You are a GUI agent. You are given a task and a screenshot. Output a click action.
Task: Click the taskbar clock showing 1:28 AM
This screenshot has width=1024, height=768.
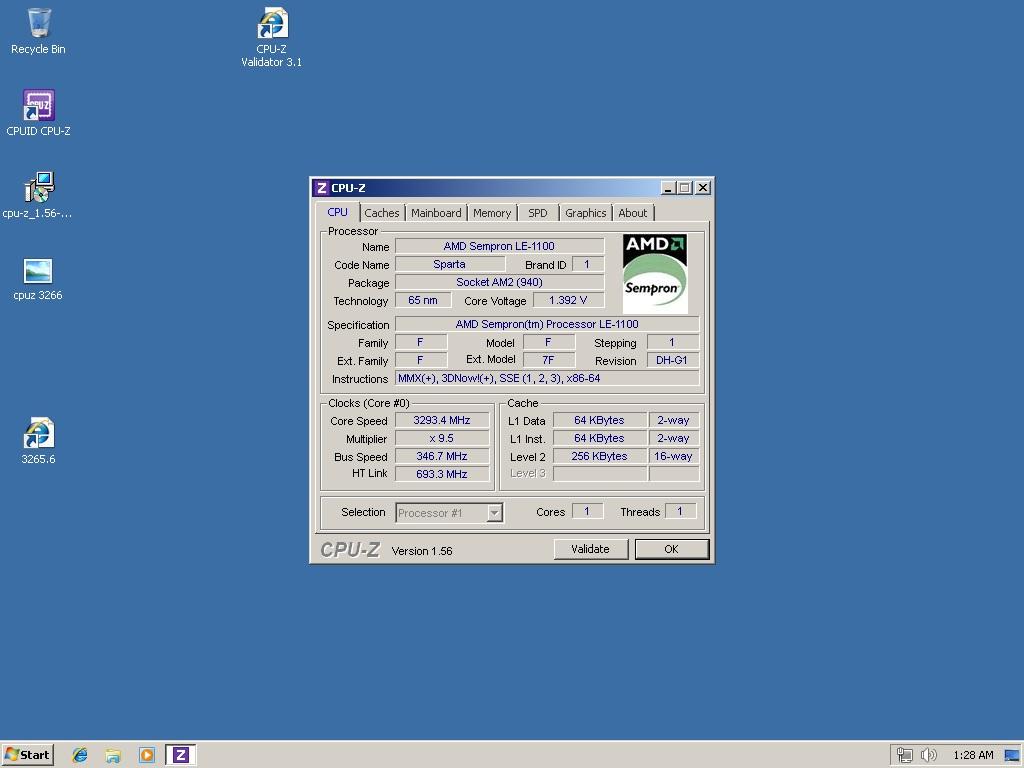pyautogui.click(x=973, y=755)
